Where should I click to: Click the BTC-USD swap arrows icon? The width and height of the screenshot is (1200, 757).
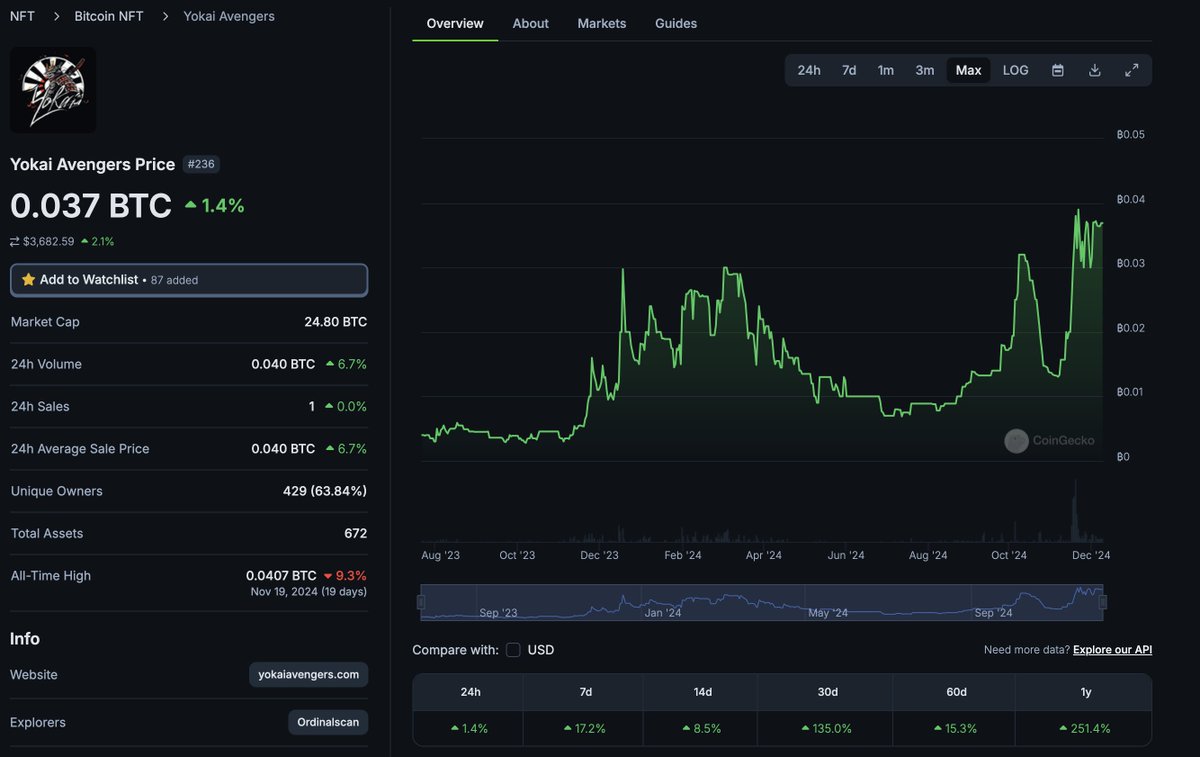coord(15,241)
